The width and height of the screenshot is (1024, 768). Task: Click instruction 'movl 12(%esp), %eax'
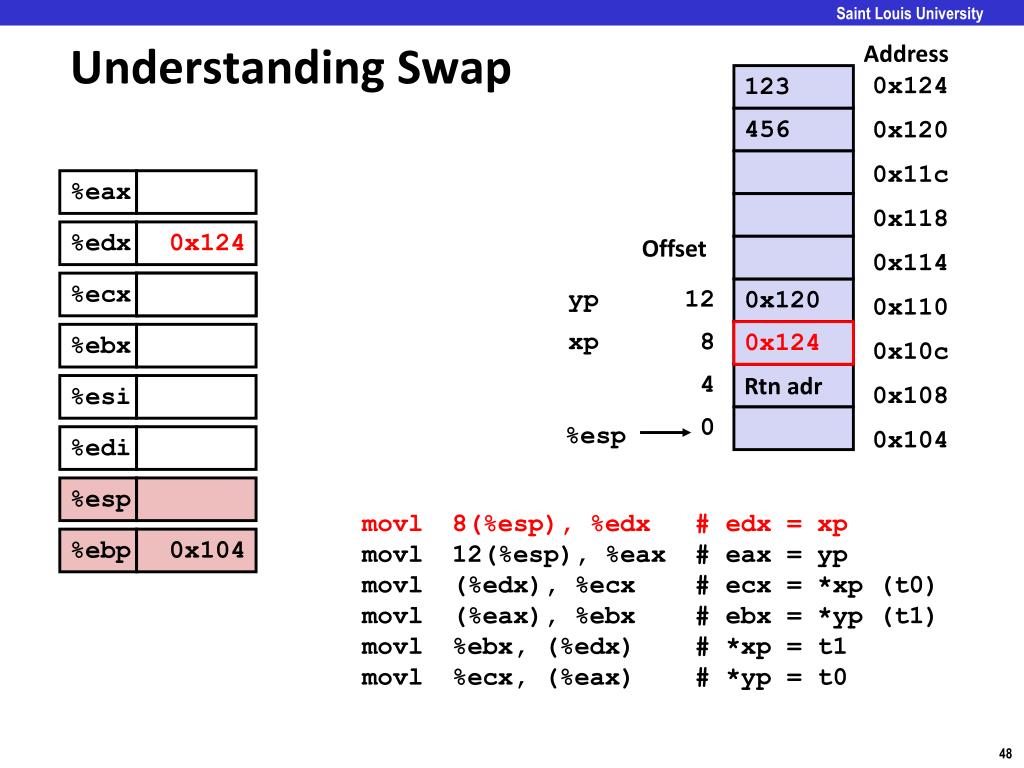(x=513, y=555)
